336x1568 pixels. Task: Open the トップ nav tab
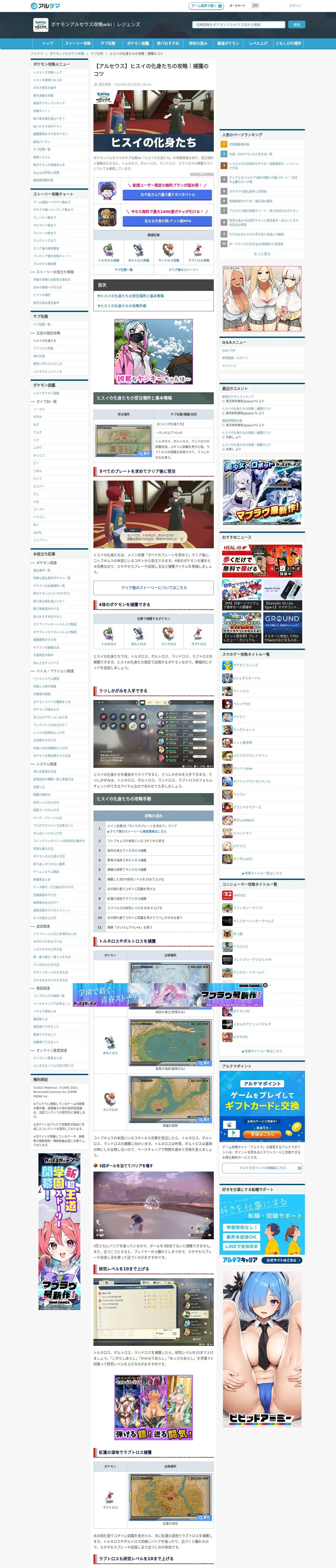[48, 44]
